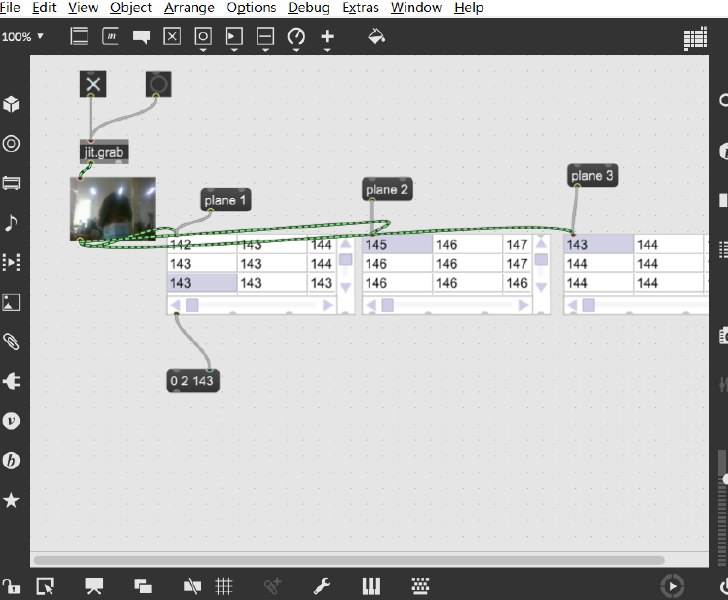This screenshot has width=728, height=600.
Task: Click the circular play icon at bottom right
Action: (672, 586)
